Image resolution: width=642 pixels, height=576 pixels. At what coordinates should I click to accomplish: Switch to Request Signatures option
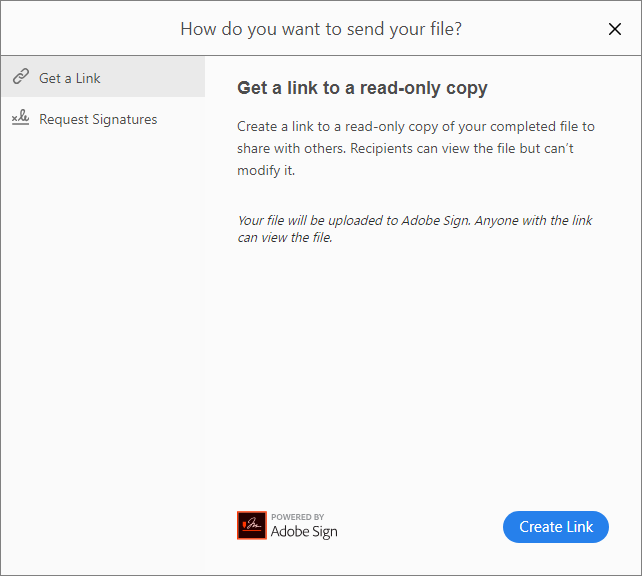pyautogui.click(x=98, y=119)
